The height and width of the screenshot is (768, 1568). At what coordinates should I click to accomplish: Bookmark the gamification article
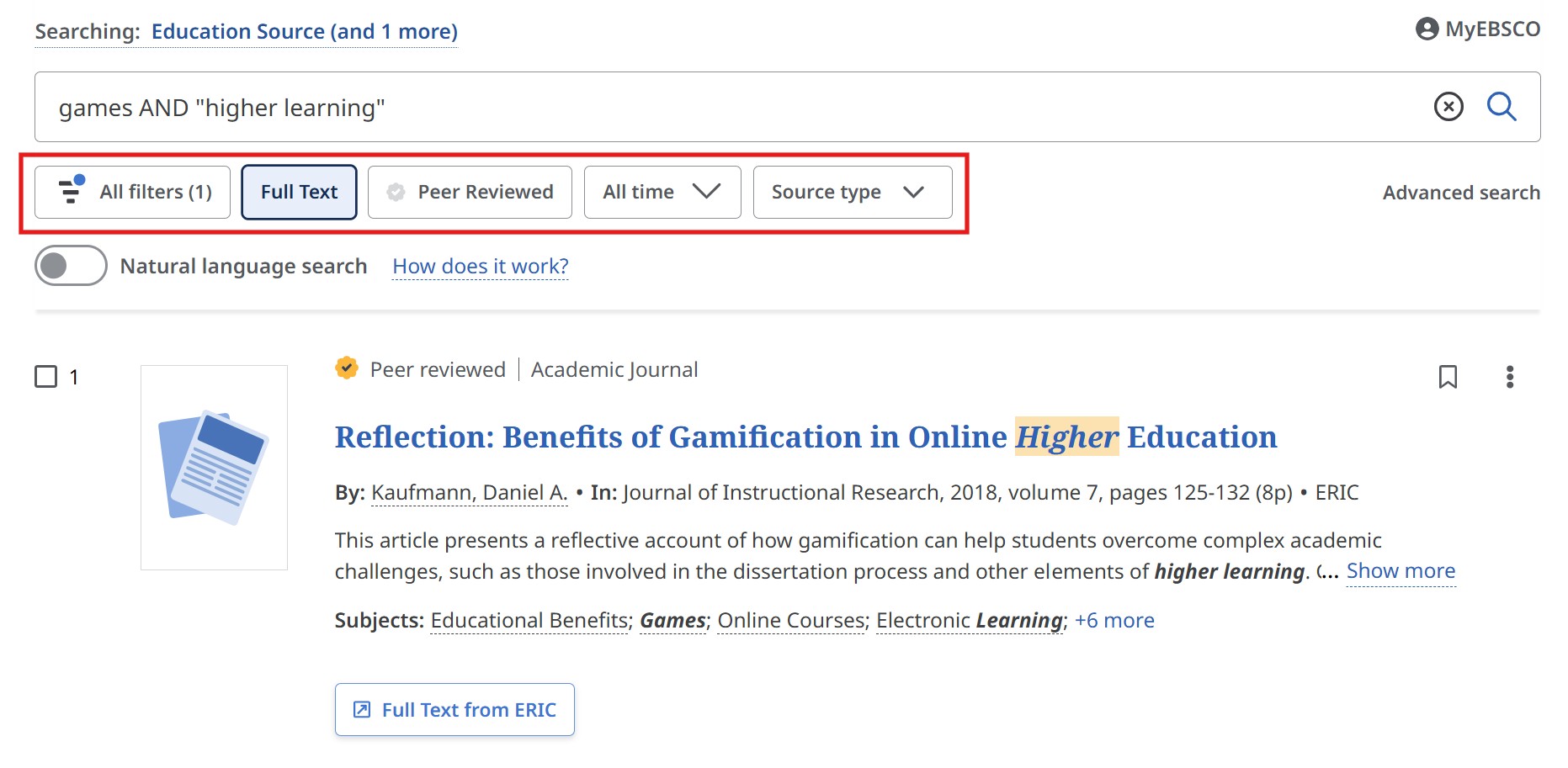(x=1449, y=378)
